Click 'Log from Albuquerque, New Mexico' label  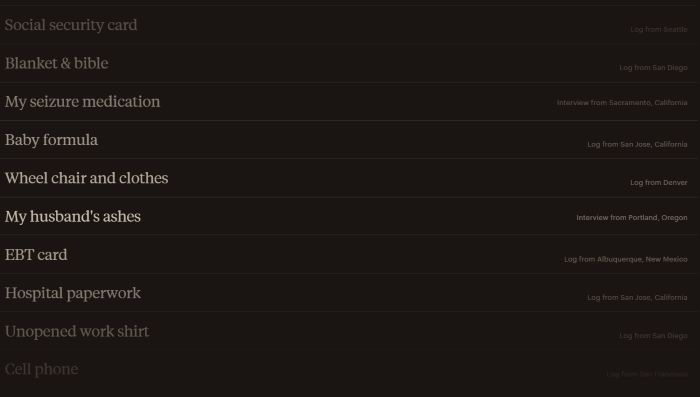point(625,259)
